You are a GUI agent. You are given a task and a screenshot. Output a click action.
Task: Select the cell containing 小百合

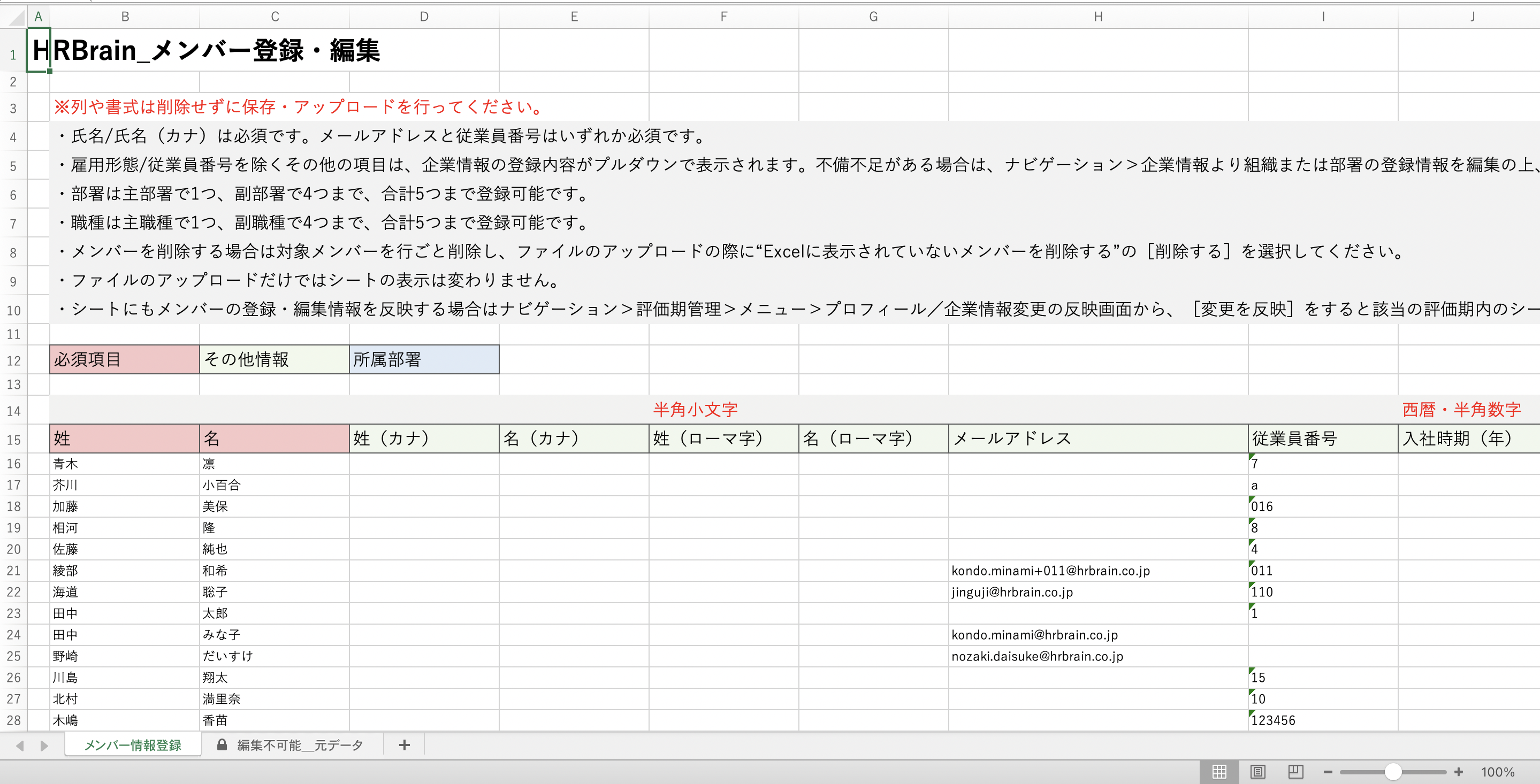[275, 485]
